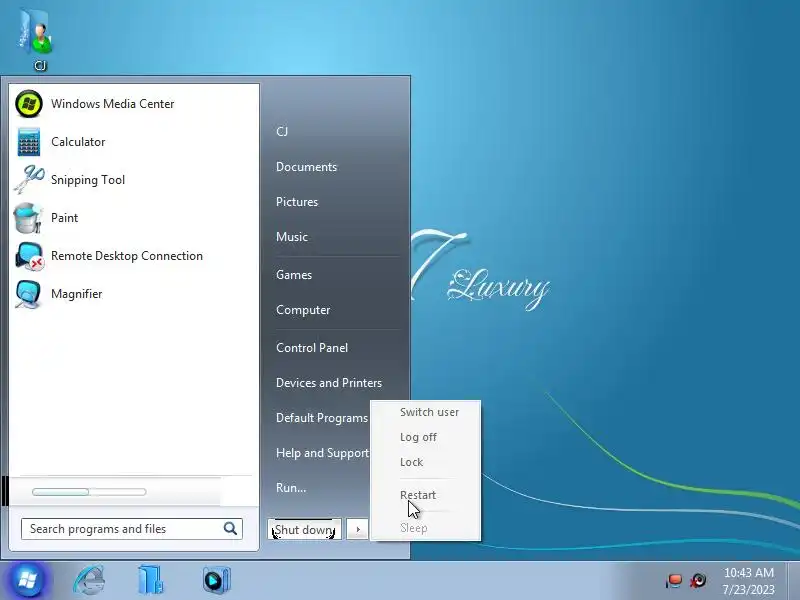Screen dimensions: 800x600
Task: Expand the shut down options arrow
Action: (358, 530)
